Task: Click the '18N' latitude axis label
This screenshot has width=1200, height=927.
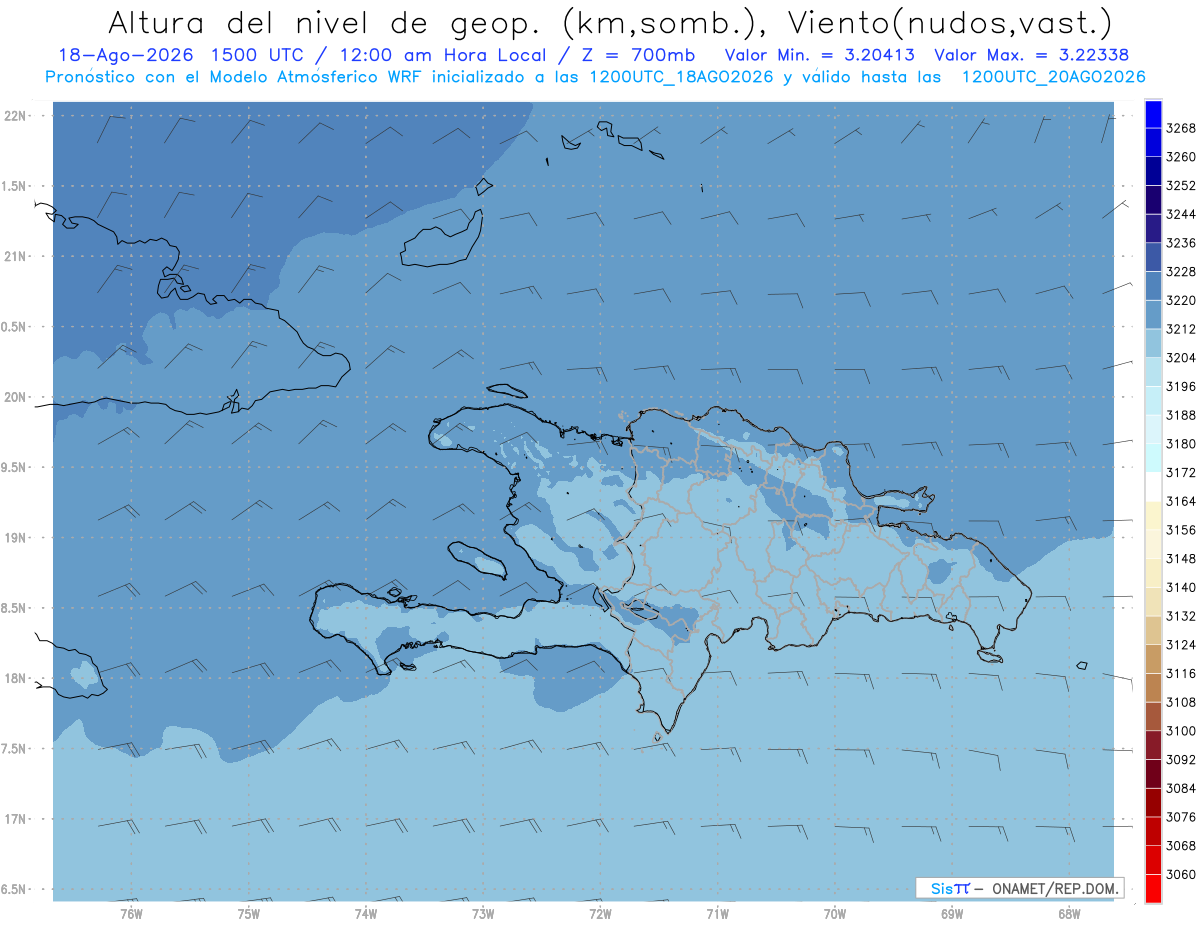Action: point(16,679)
